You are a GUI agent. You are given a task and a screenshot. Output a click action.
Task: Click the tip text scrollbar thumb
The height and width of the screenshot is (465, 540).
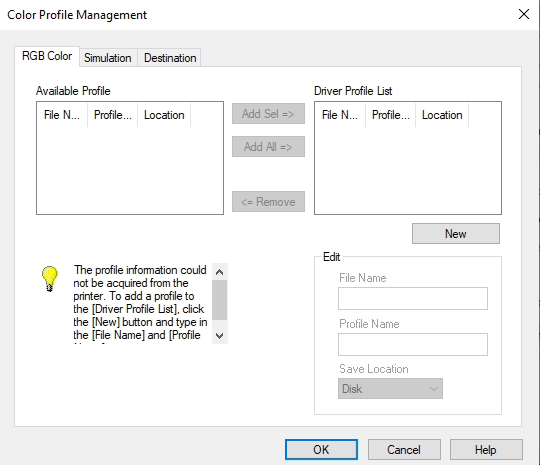tap(219, 300)
